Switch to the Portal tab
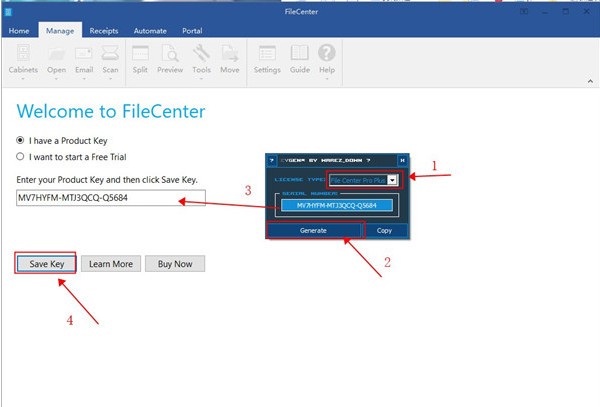 [x=192, y=31]
